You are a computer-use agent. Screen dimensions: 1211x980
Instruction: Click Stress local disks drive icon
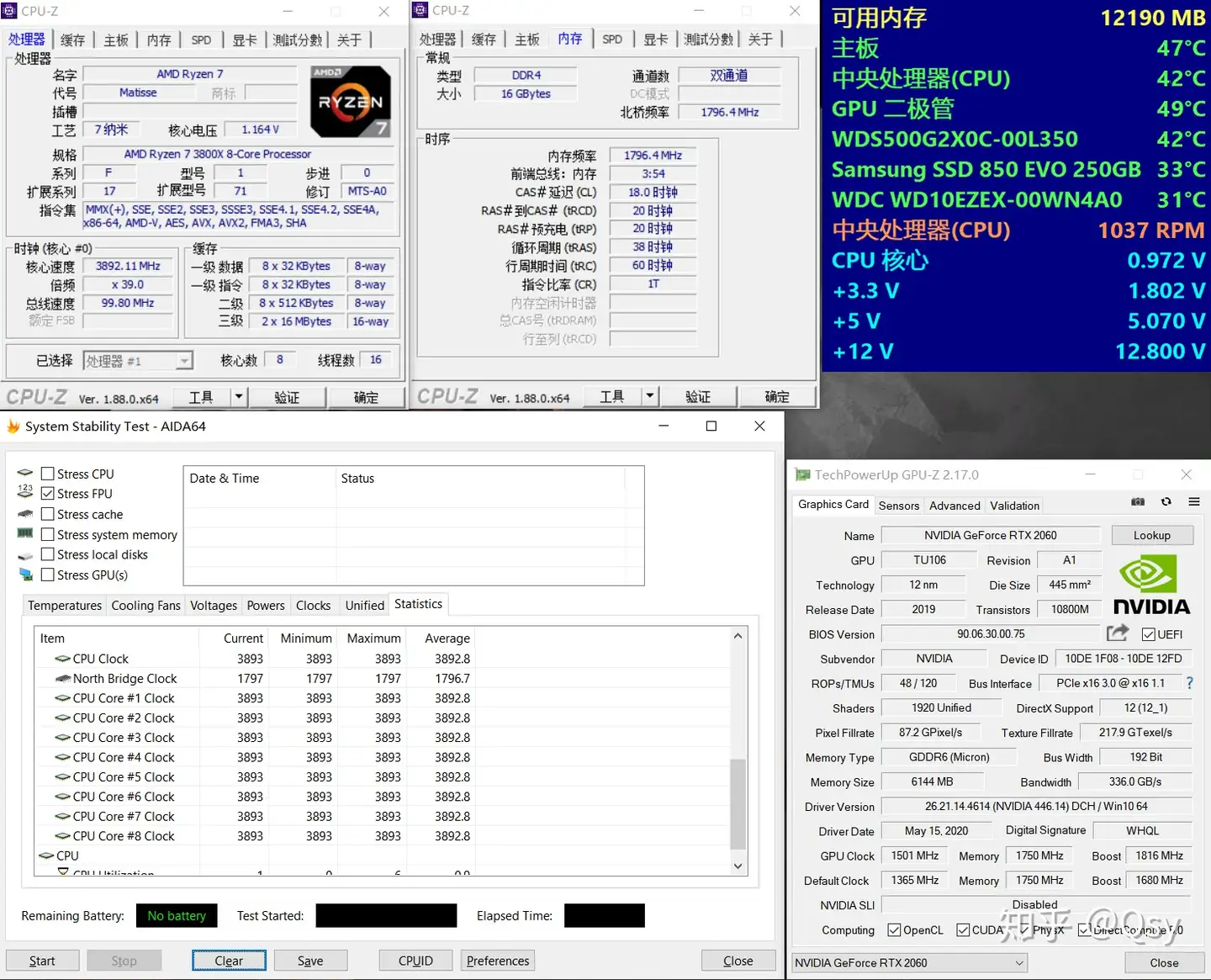(25, 554)
